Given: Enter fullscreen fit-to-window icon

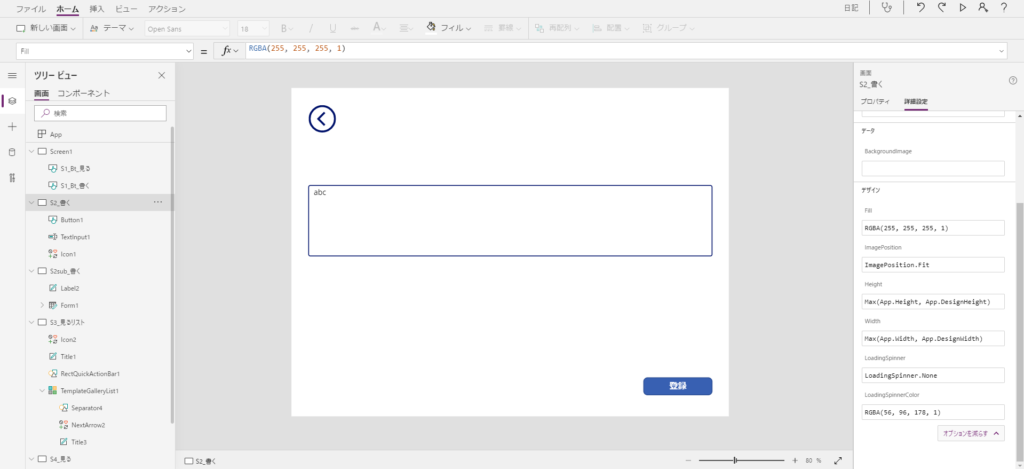Looking at the screenshot, I should [838, 461].
